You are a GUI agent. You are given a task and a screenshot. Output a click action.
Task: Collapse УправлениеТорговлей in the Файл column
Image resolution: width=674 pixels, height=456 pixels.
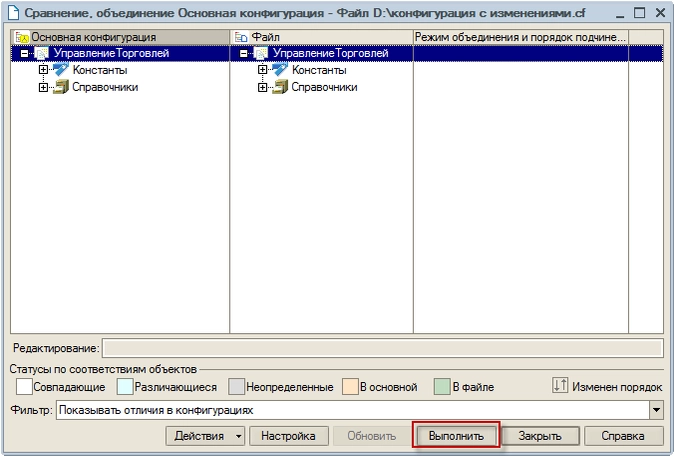click(x=244, y=54)
